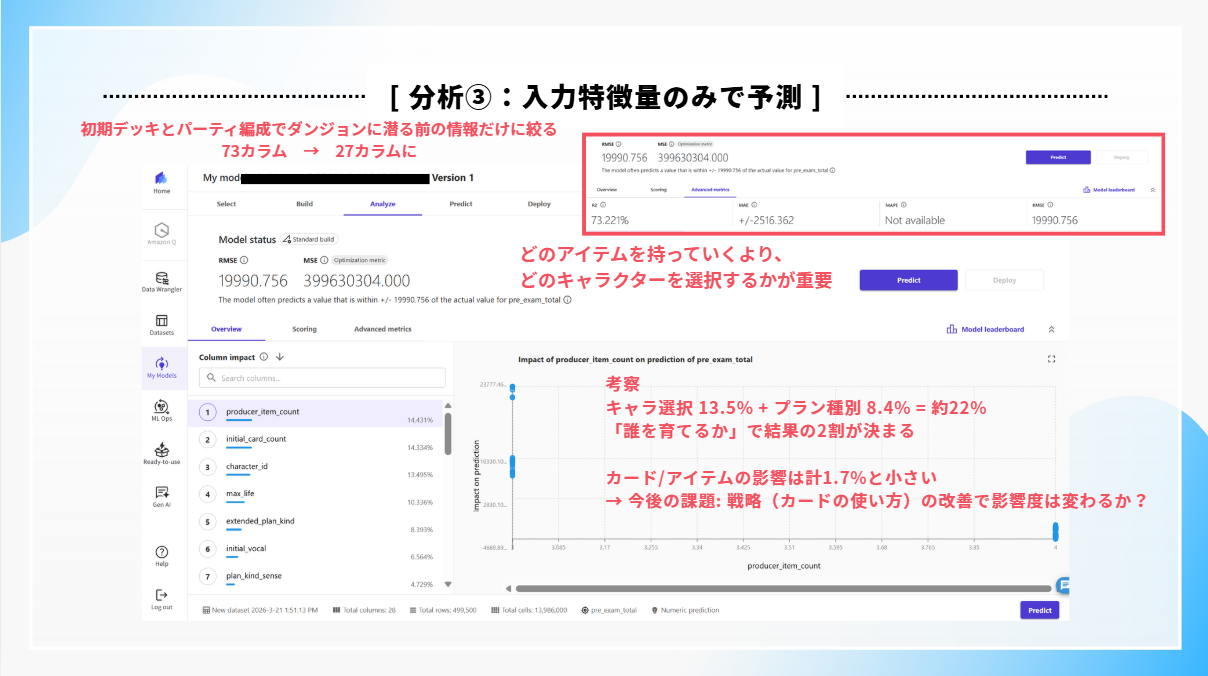The image size is (1208, 676).
Task: Click column list scroll-down arrow
Action: click(448, 585)
